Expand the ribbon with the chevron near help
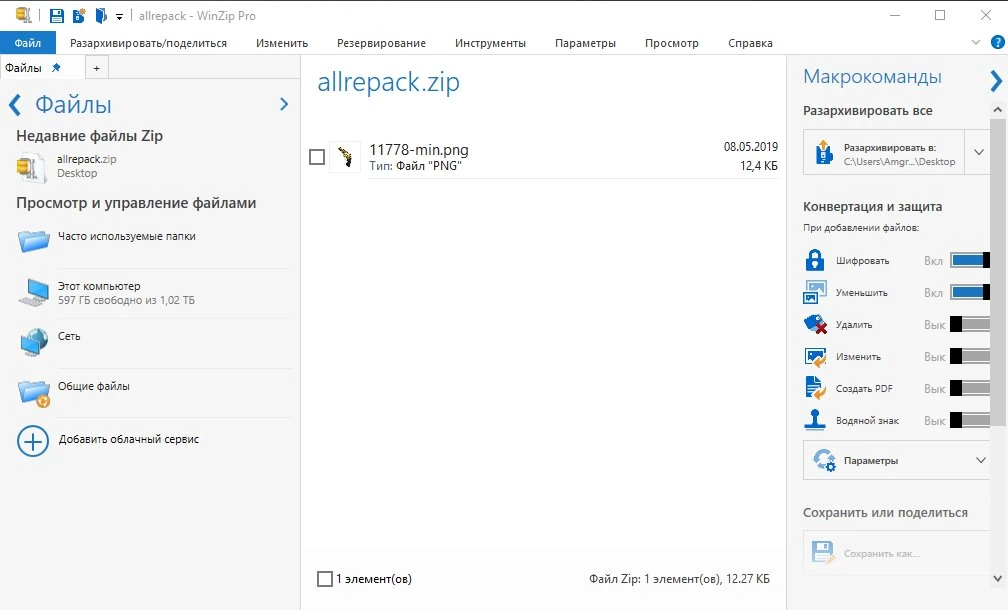The width and height of the screenshot is (1008, 610). tap(976, 42)
